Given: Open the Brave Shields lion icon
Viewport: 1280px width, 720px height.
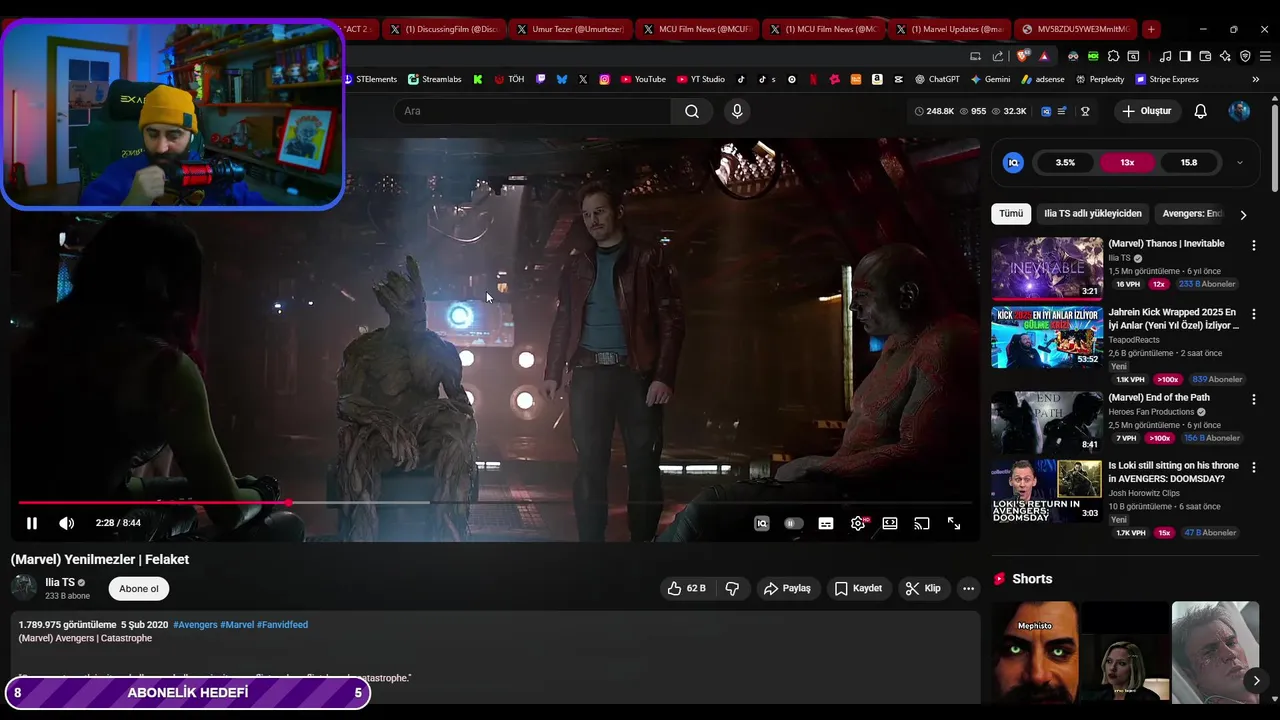Looking at the screenshot, I should (x=1023, y=56).
